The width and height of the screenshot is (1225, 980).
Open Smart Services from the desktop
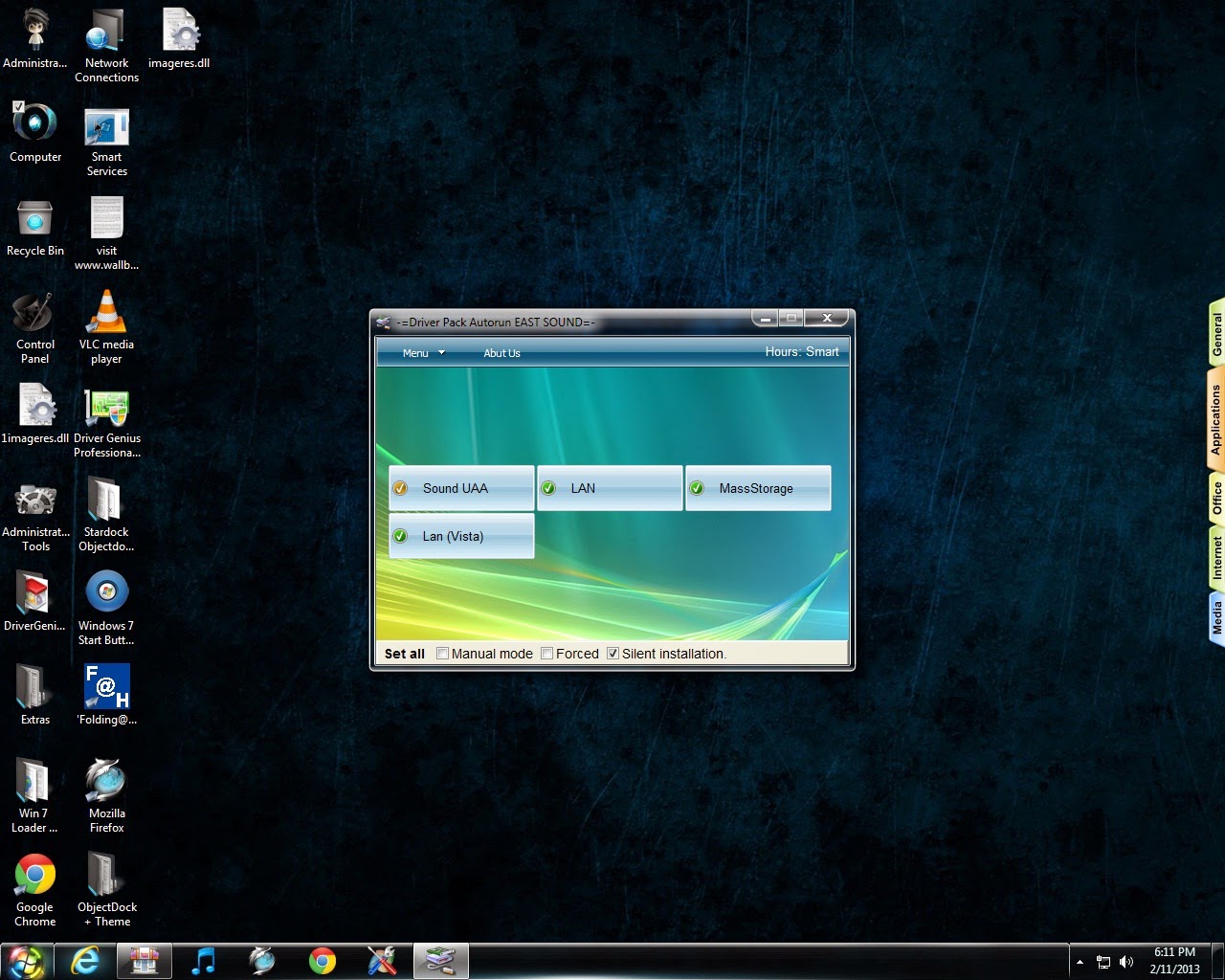click(106, 127)
